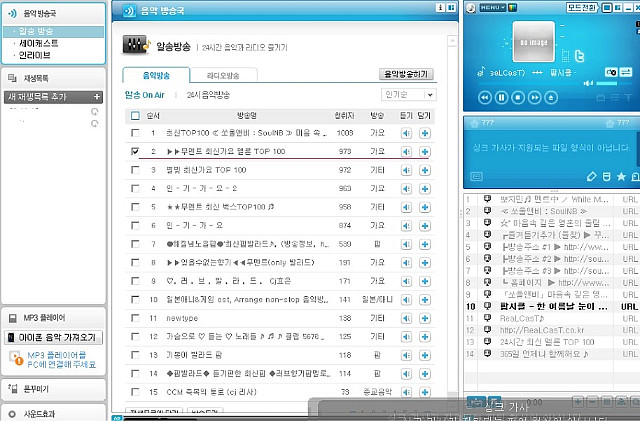
Task: Check the box for newtype row
Action: click(135, 318)
